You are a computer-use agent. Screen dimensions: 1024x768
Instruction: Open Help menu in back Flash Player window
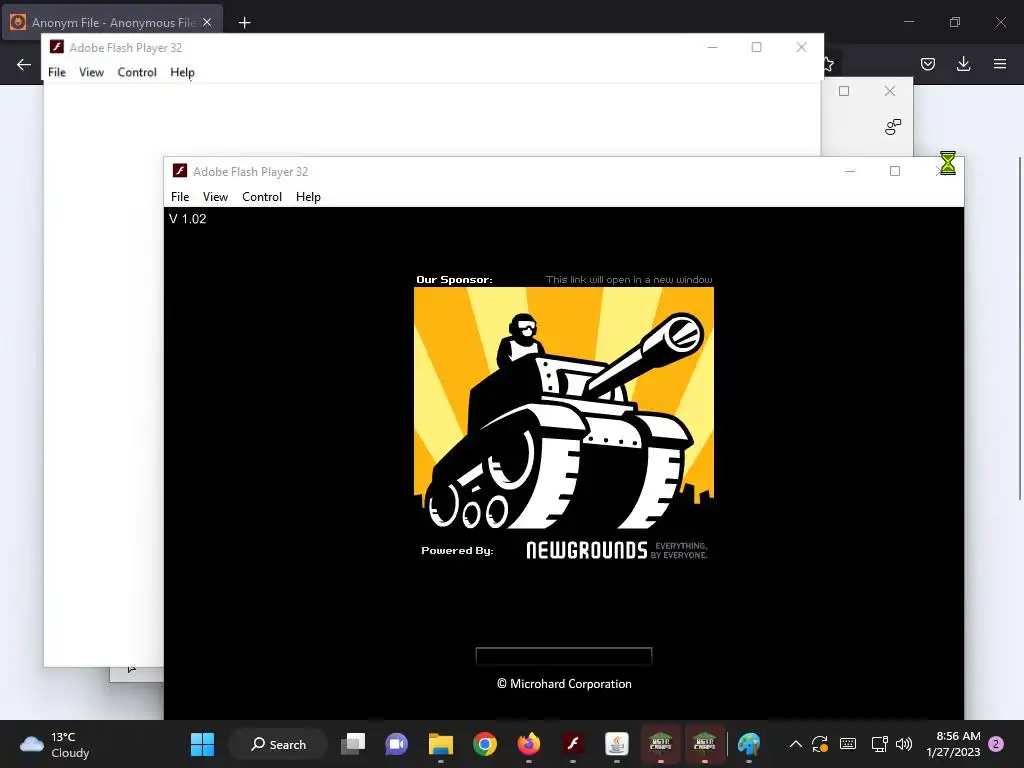tap(182, 72)
